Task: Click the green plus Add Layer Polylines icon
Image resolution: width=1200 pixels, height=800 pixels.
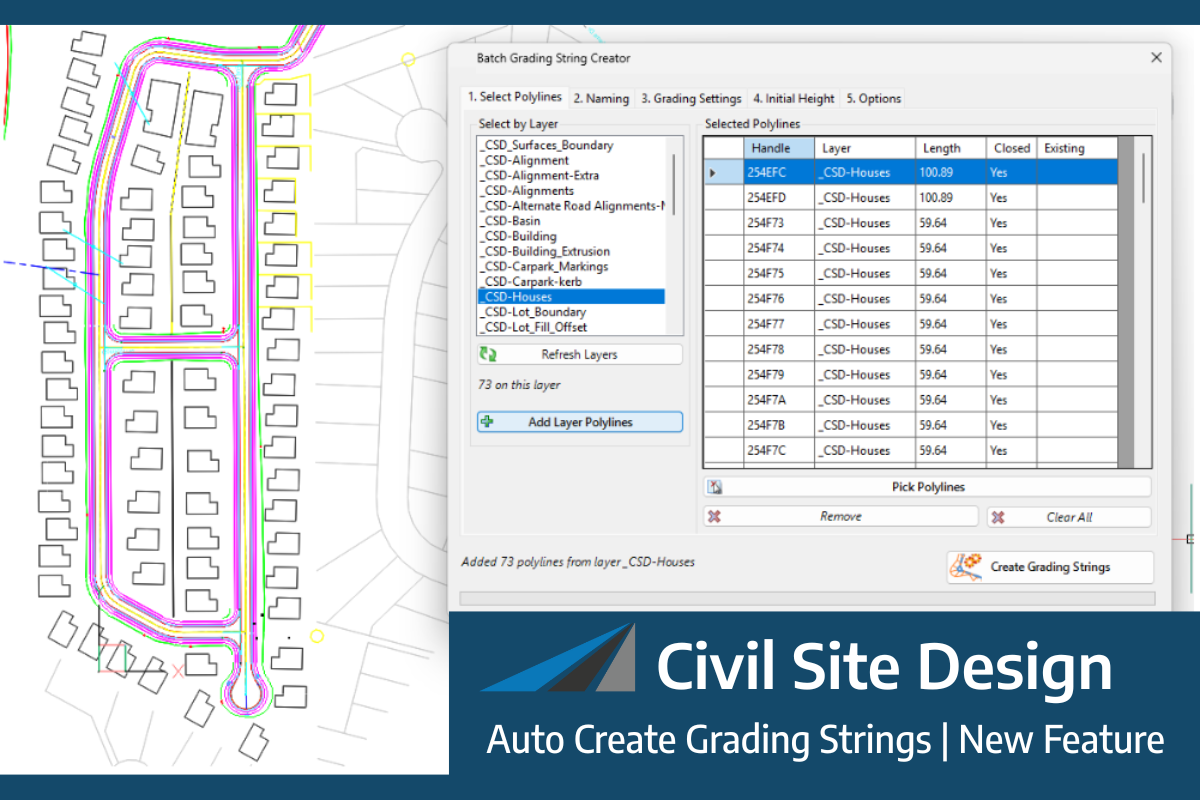Action: (x=487, y=422)
